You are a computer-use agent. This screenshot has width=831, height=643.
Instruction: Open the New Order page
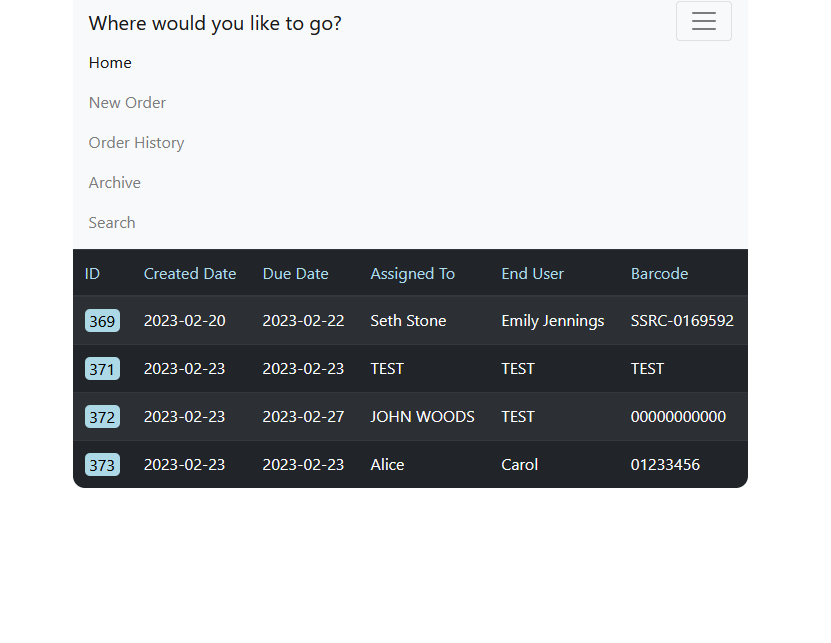pos(127,102)
